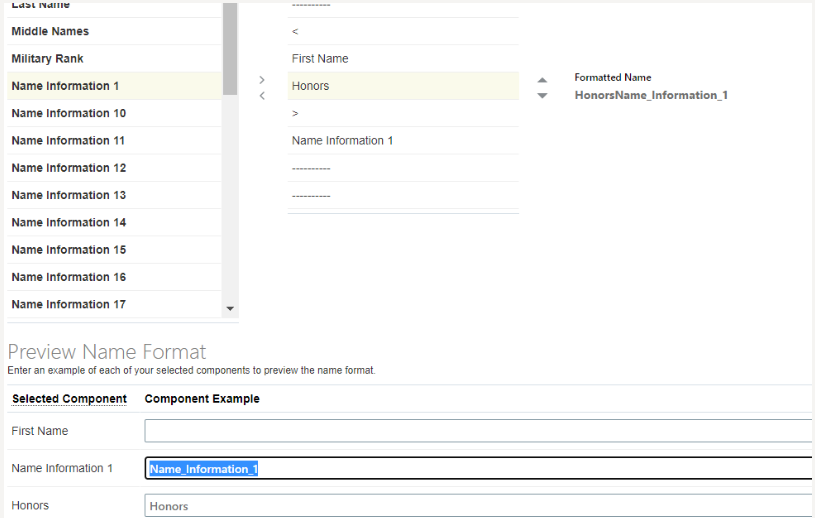Select Name Information 14 in the list

click(x=114, y=222)
